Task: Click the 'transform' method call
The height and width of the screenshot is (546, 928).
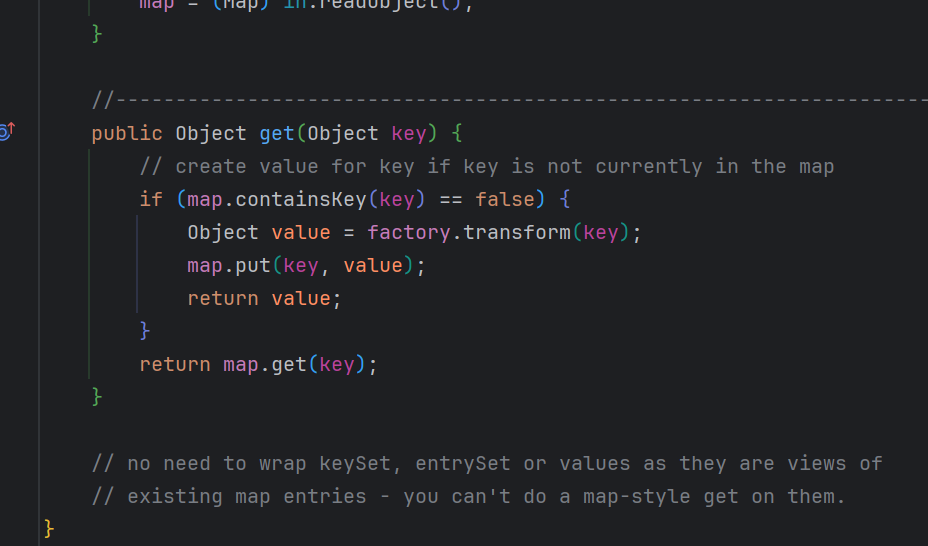Action: [510, 233]
